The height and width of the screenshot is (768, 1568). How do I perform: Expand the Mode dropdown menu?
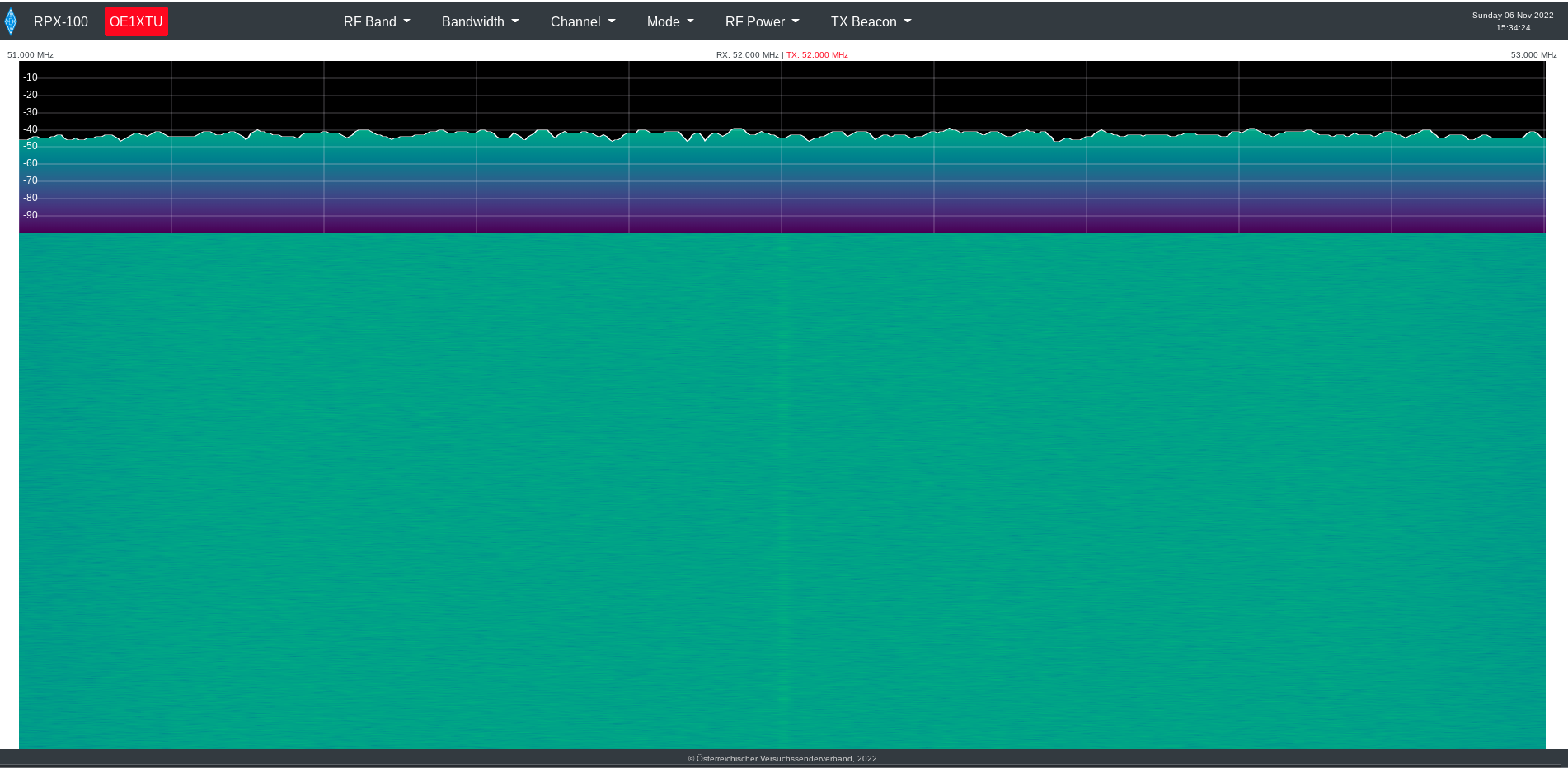670,21
